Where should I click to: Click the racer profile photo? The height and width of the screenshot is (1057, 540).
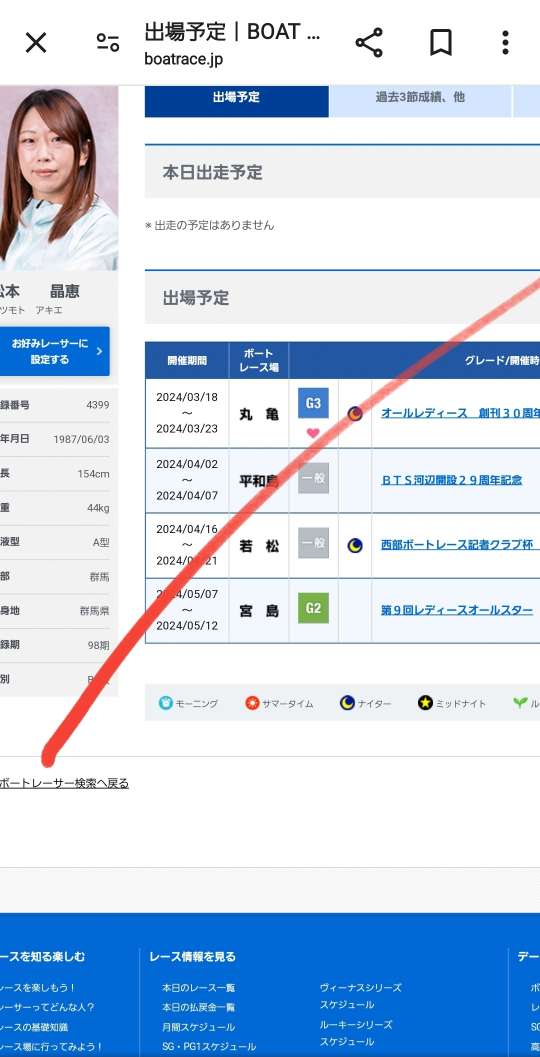tap(59, 178)
